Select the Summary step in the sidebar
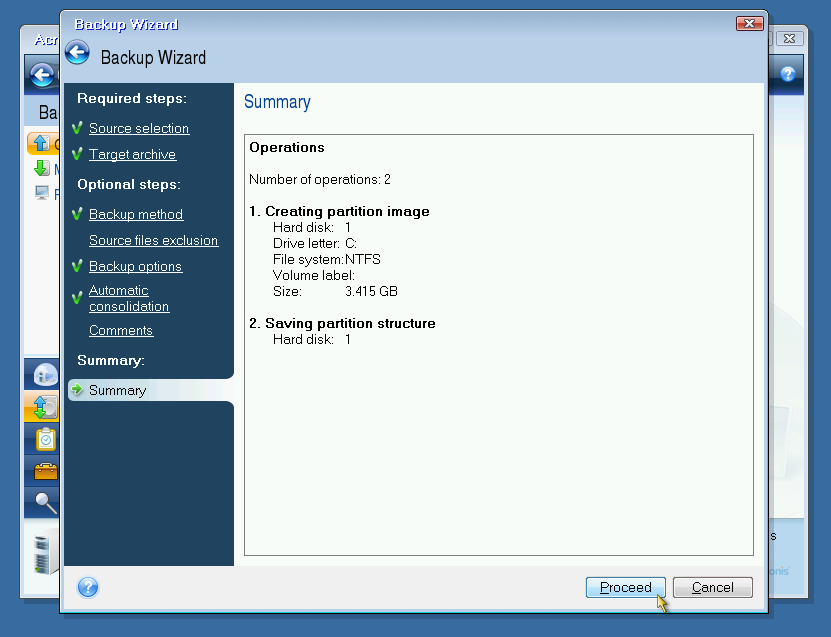This screenshot has height=637, width=831. (x=117, y=390)
